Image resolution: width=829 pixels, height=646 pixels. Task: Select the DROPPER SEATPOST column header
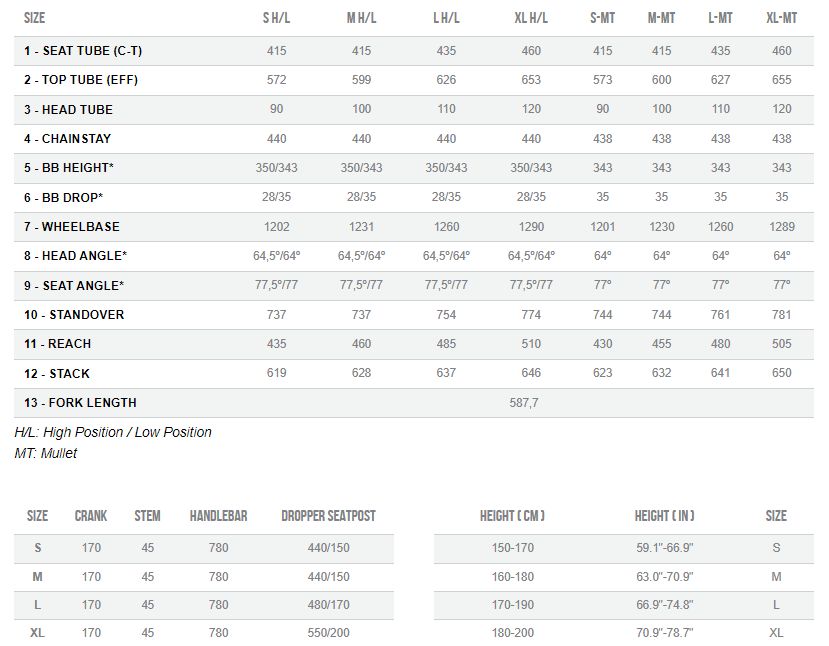point(328,515)
